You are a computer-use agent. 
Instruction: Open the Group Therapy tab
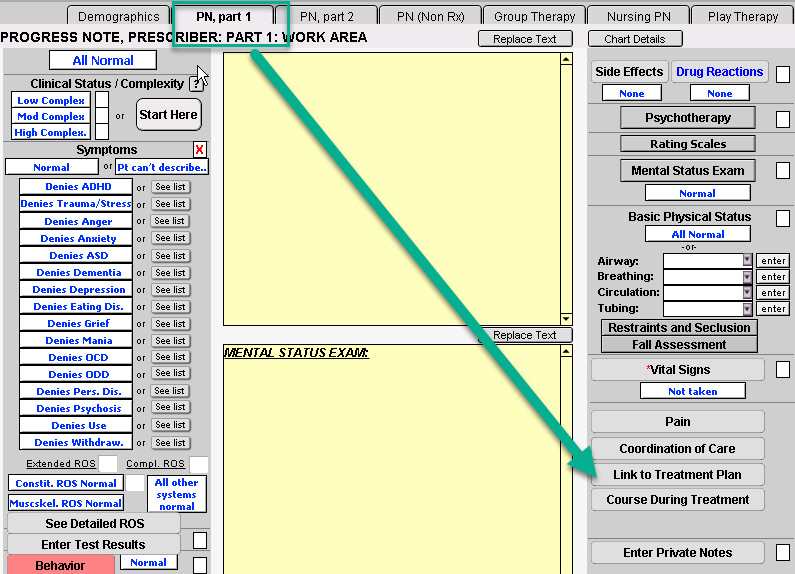click(535, 16)
